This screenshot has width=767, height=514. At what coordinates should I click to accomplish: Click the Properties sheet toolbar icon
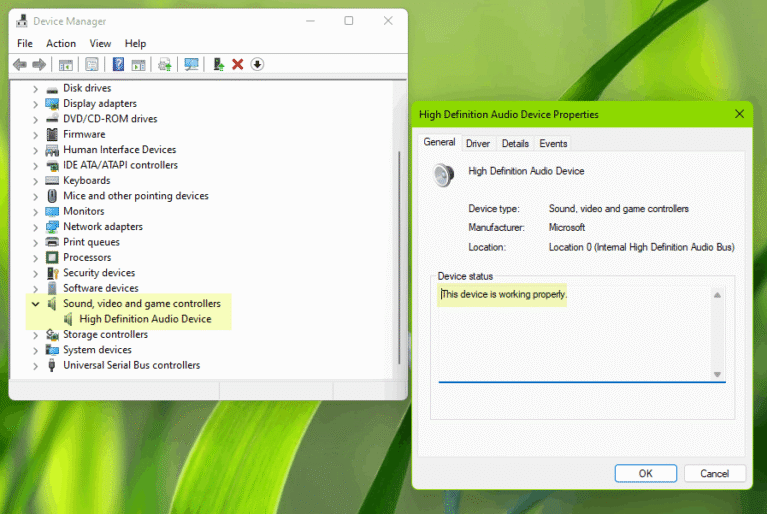(x=92, y=65)
